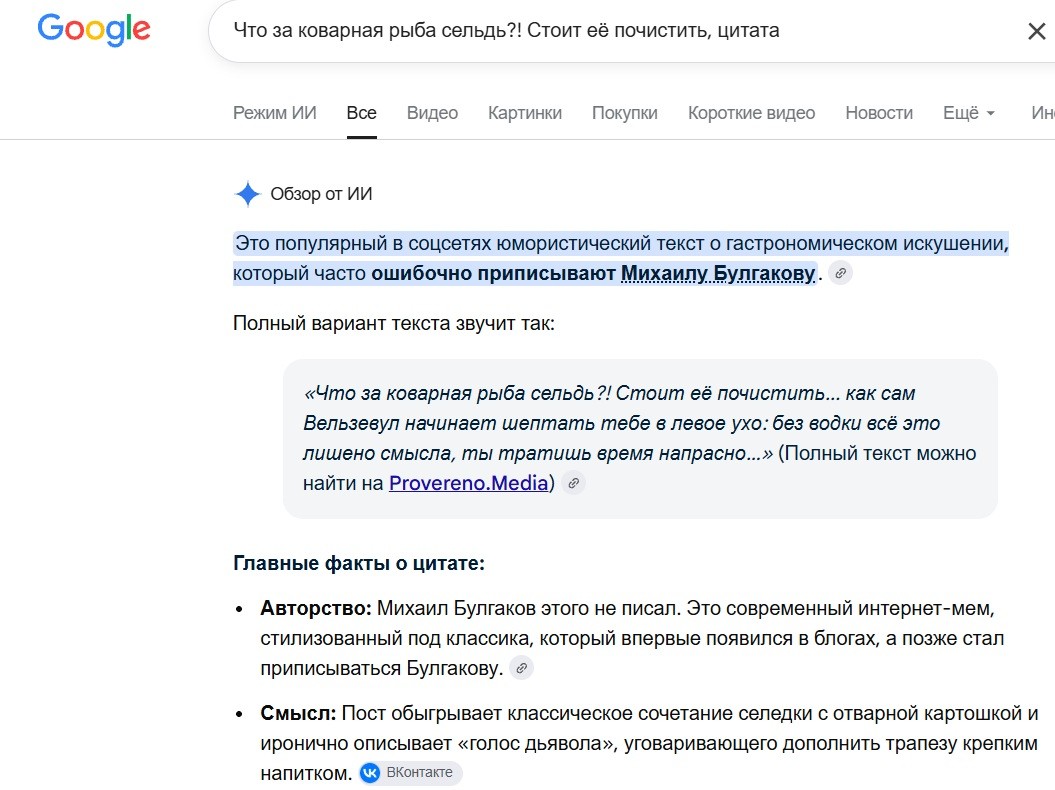The height and width of the screenshot is (790, 1055).
Task: Open the Provereno.Media link
Action: [468, 483]
